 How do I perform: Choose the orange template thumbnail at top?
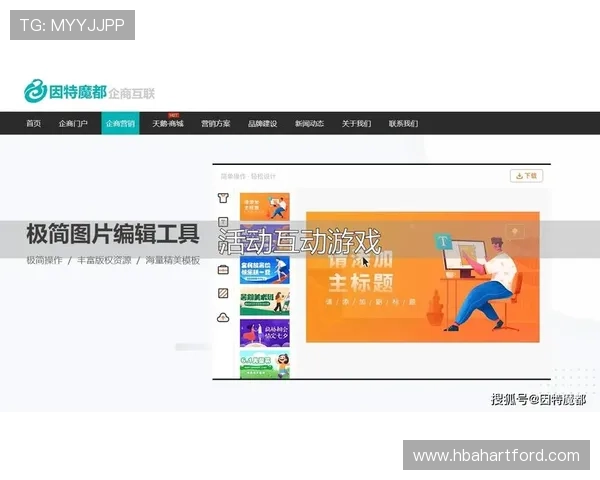click(x=265, y=207)
